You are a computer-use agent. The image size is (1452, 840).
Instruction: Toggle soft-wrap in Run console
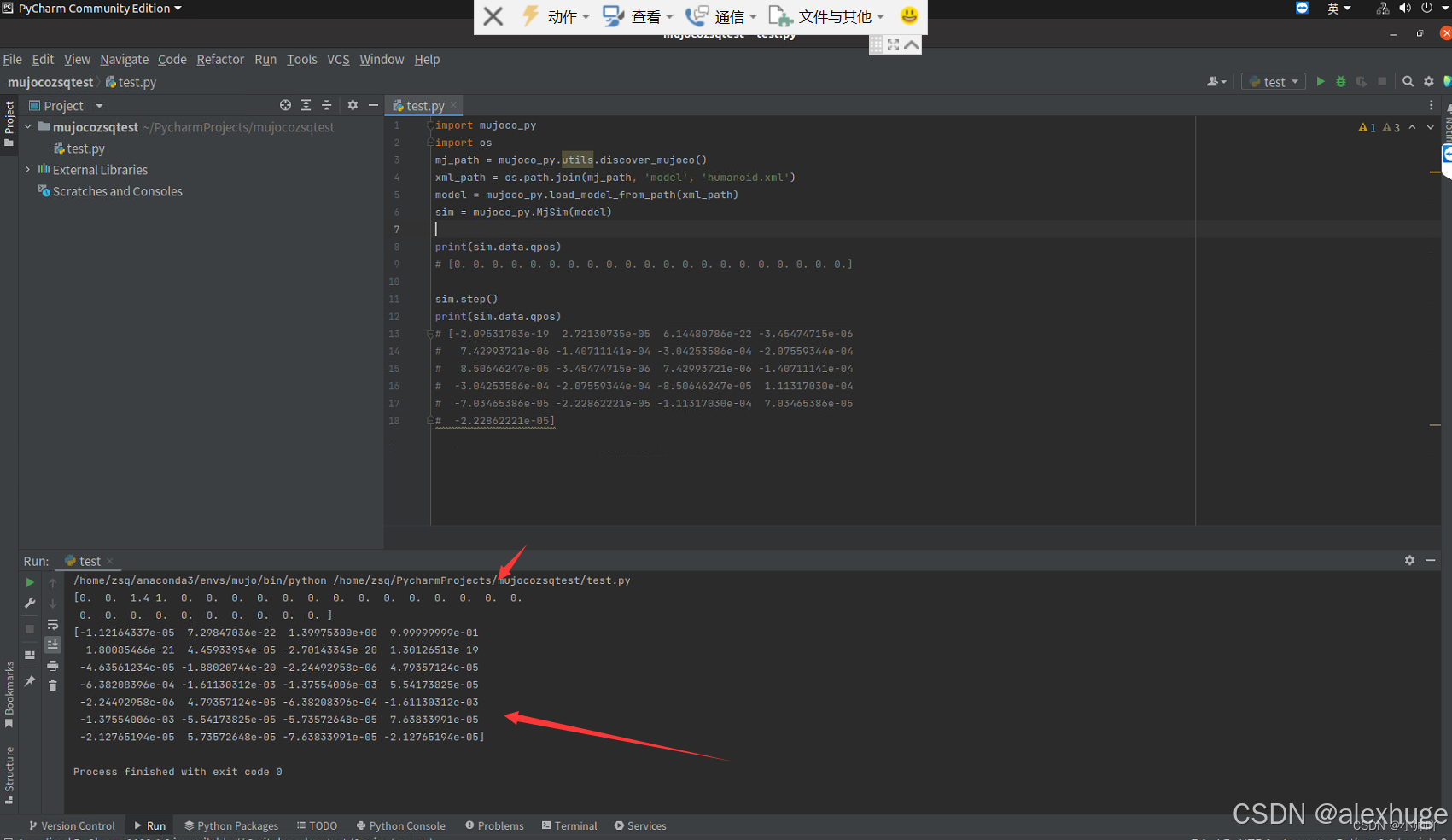coord(53,624)
